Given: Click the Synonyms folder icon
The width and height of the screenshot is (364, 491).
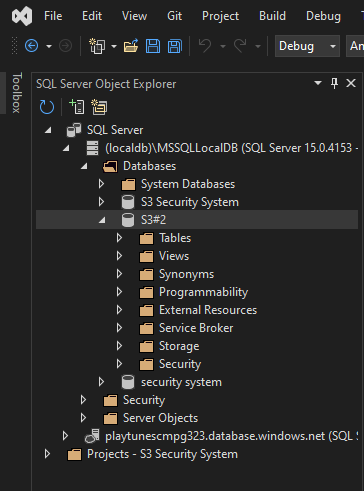Looking at the screenshot, I should click(x=146, y=274).
